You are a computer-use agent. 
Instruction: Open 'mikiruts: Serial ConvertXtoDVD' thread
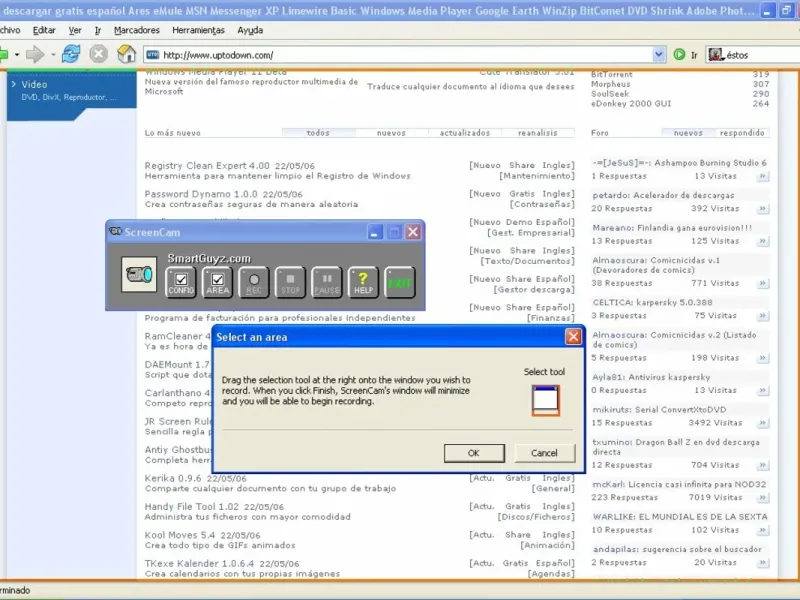tap(659, 409)
